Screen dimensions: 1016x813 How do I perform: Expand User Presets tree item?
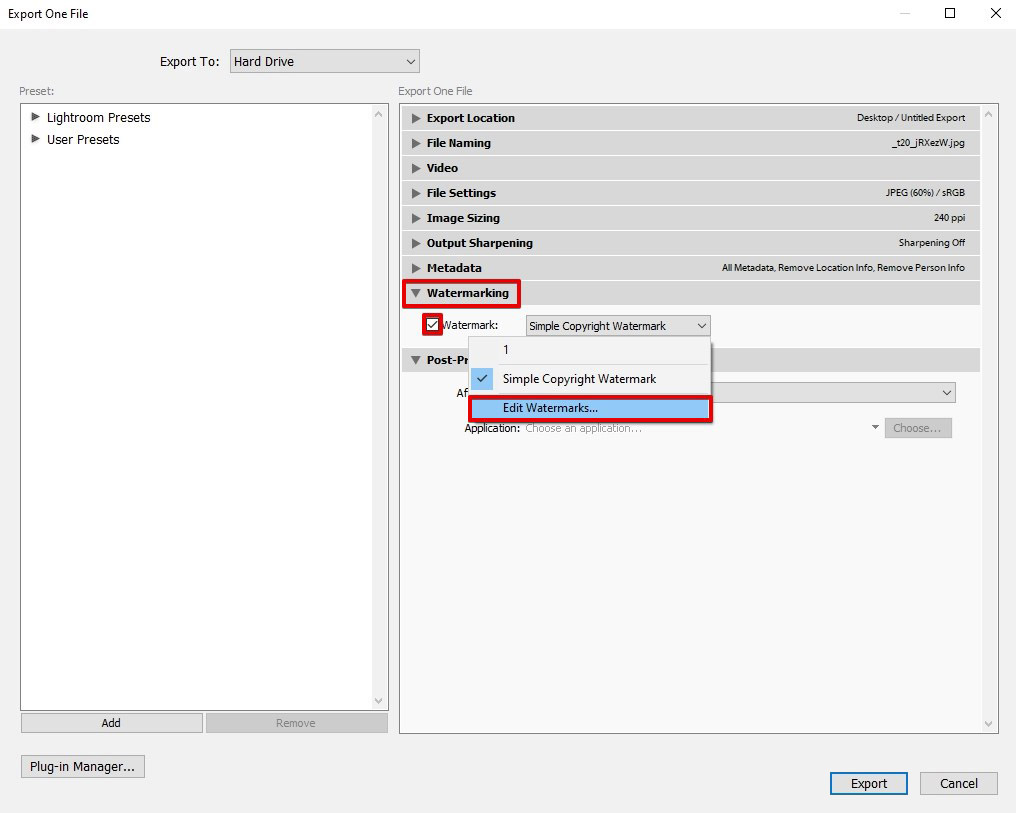(36, 139)
